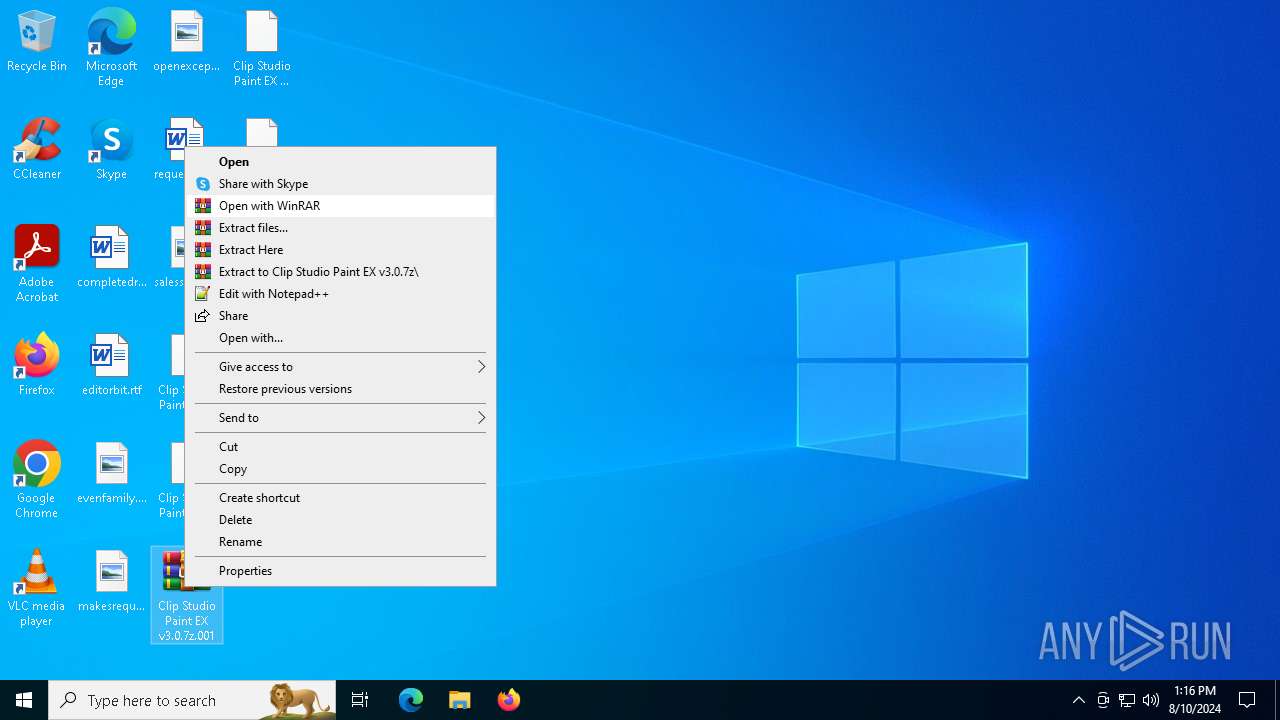Select the evenfamily... image file
This screenshot has height=720, width=1280.
coord(111,473)
